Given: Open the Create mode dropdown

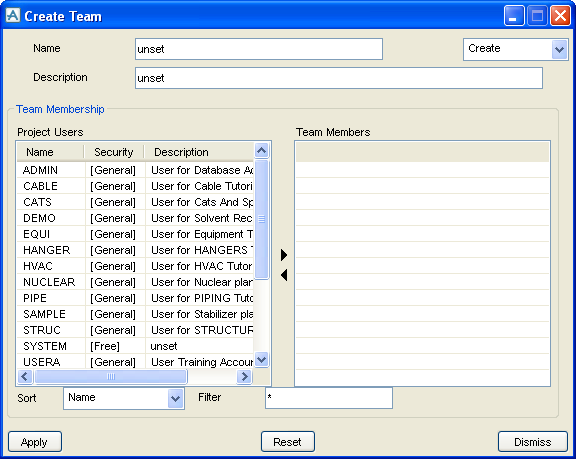Looking at the screenshot, I should coord(559,49).
